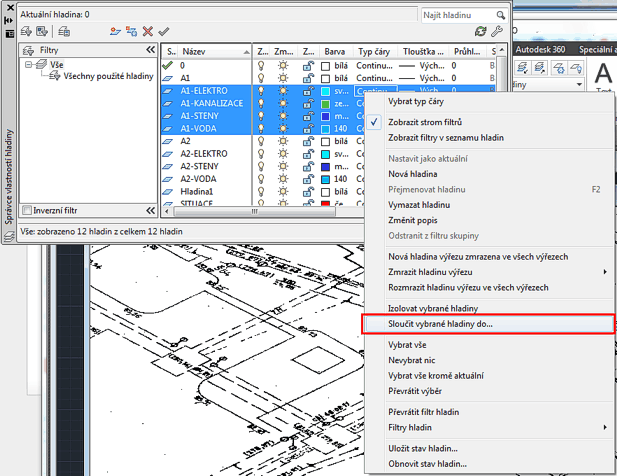Open layer Settings wrench icon
This screenshot has width=617, height=476.
(497, 32)
